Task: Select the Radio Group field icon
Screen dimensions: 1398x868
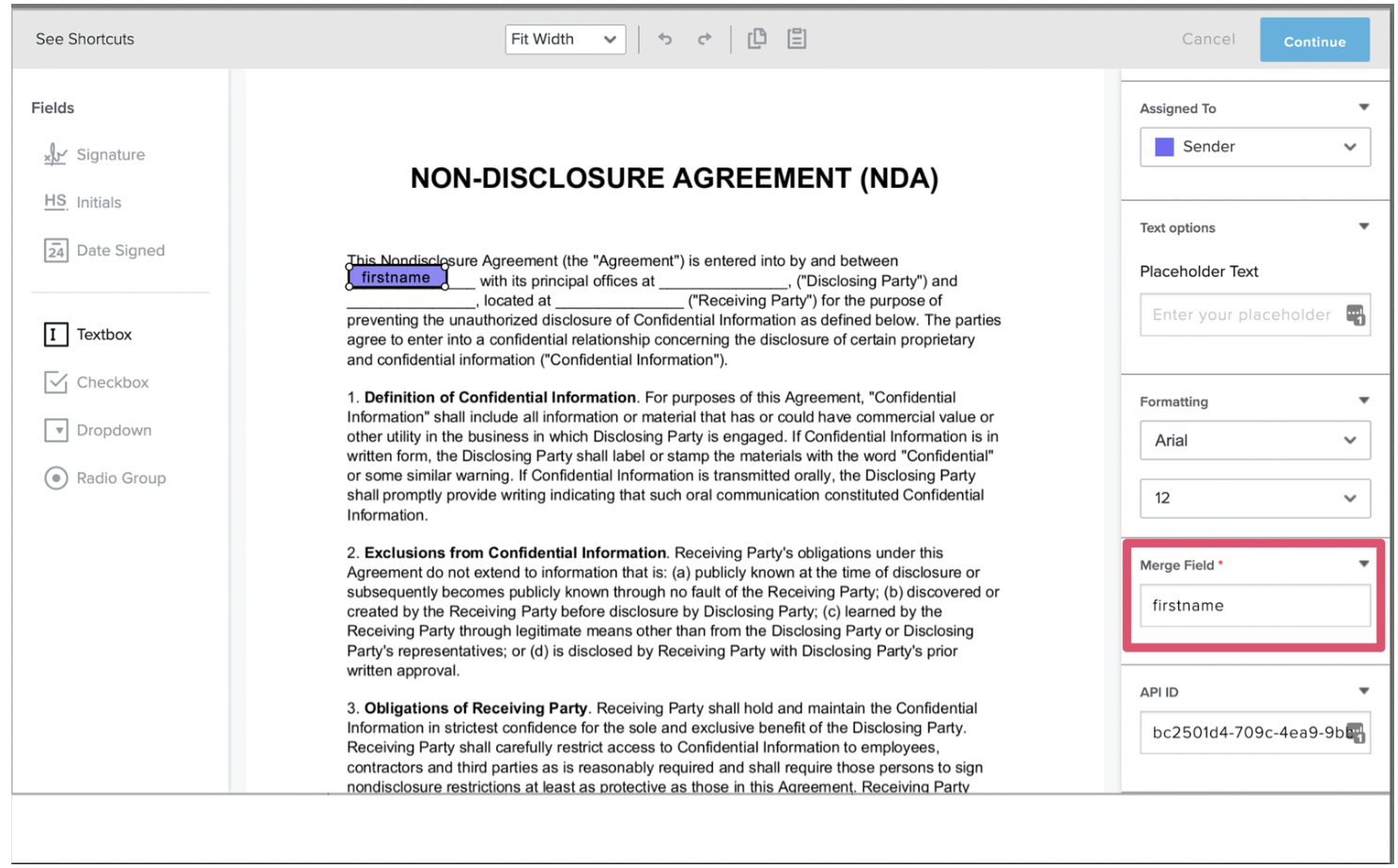Action: [x=55, y=478]
